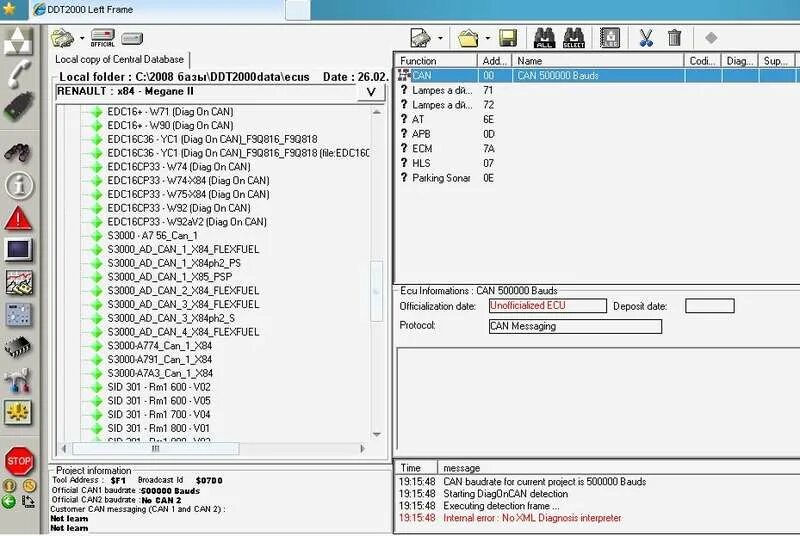Click the Sup.. column header

777,61
